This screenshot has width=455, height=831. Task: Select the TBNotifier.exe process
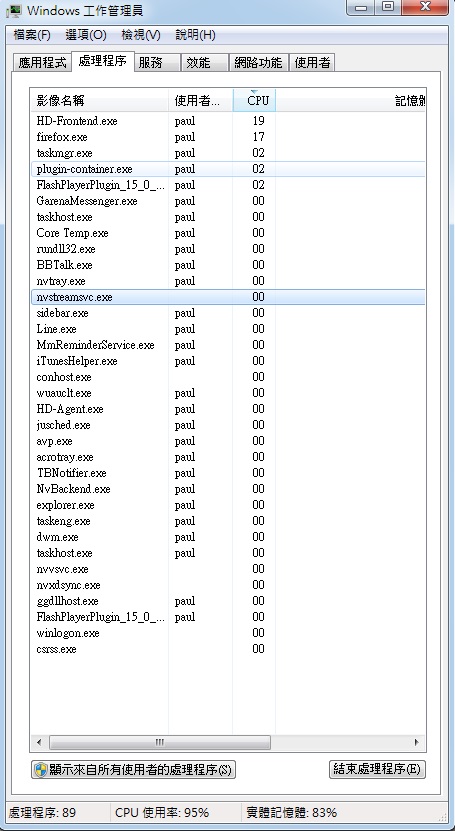click(x=228, y=473)
